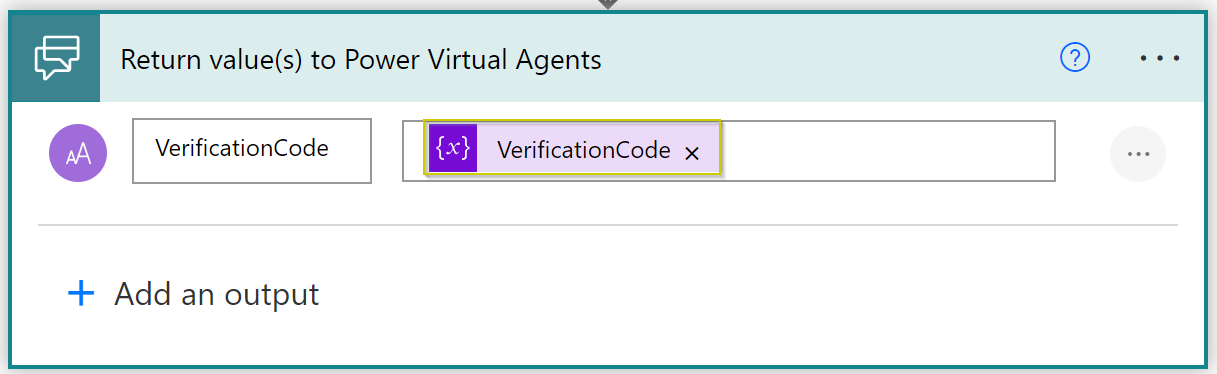Click the far right end of value input
This screenshot has width=1217, height=374.
click(x=1042, y=151)
